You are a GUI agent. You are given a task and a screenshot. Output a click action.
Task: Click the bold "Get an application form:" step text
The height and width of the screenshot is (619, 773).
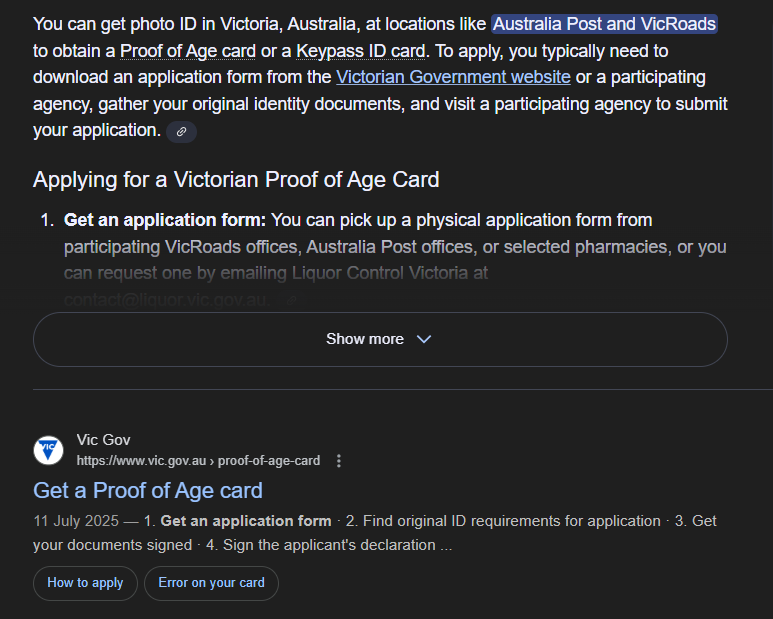[165, 220]
